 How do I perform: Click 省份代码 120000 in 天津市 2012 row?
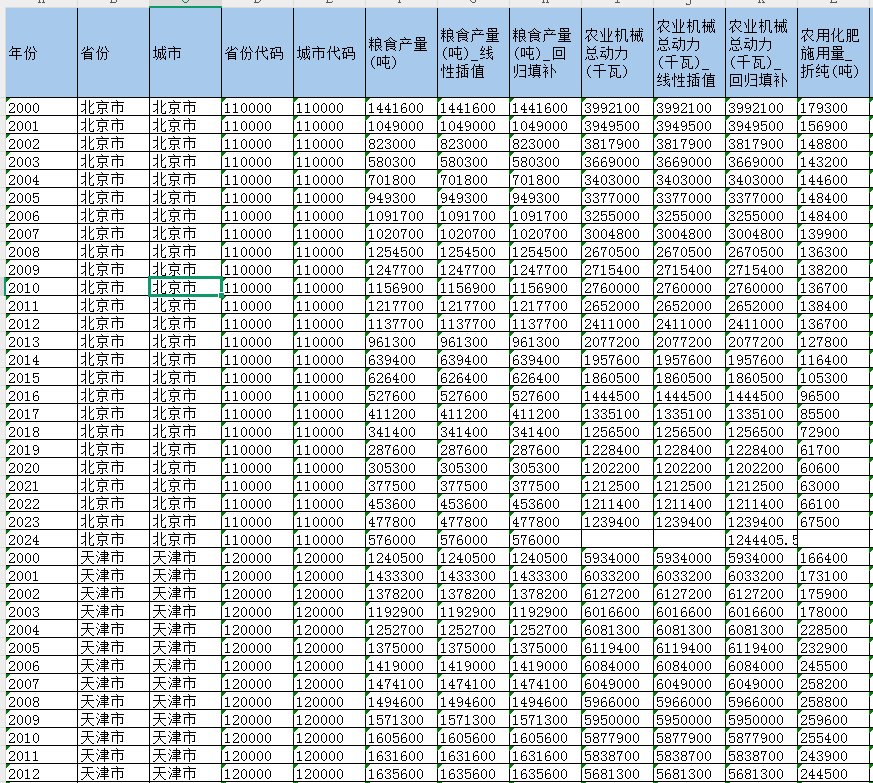click(257, 773)
